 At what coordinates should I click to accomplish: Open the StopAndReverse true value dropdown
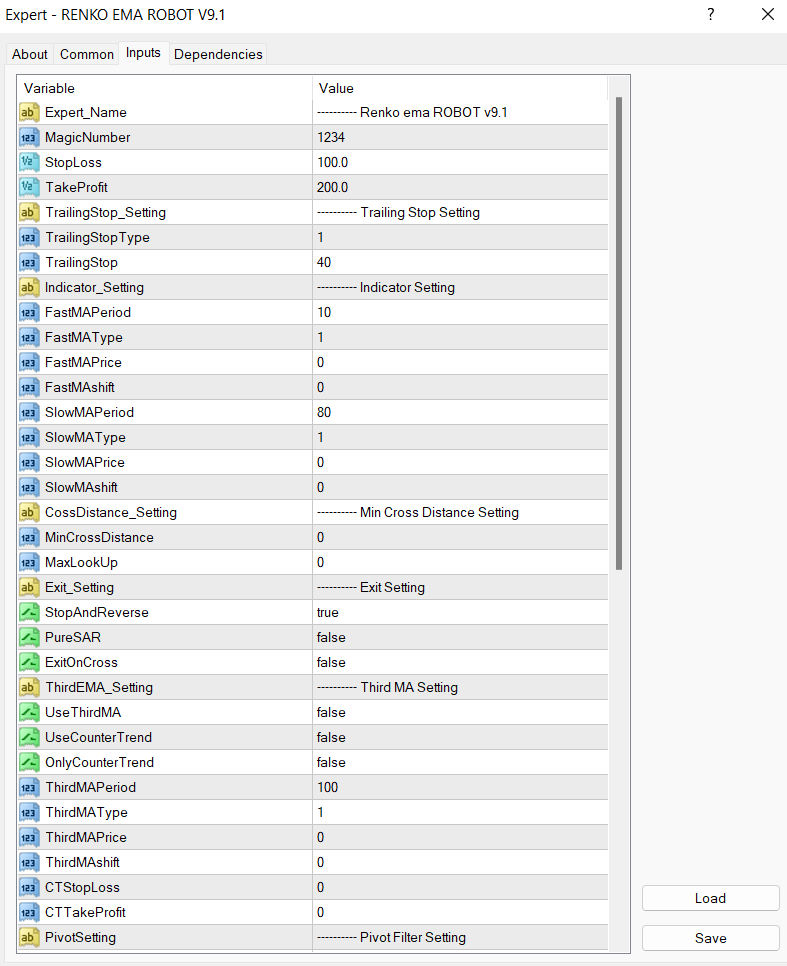click(x=460, y=612)
